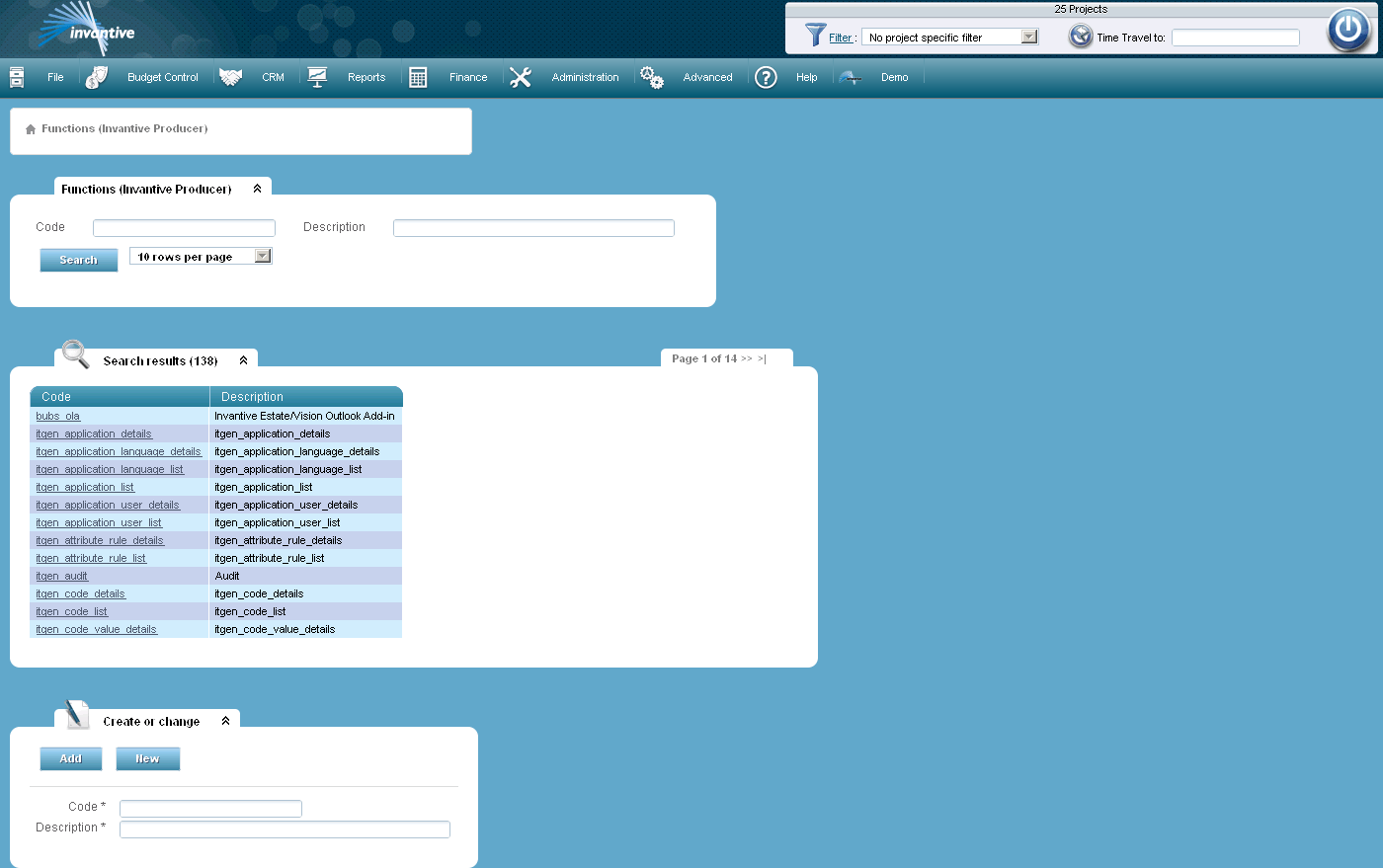Open Help using the question mark icon
The height and width of the screenshot is (868, 1383).
(766, 76)
